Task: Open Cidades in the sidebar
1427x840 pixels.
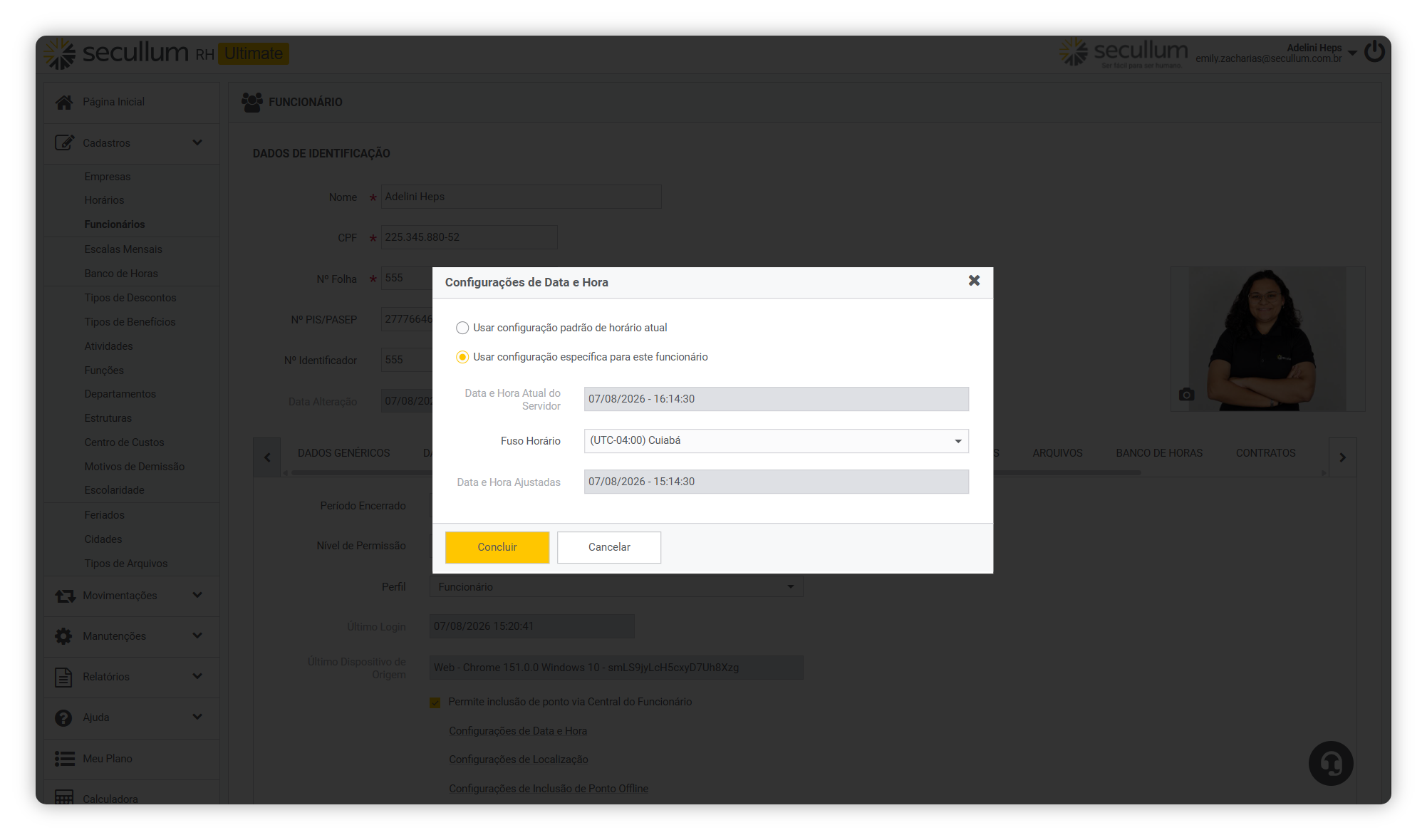Action: click(103, 539)
